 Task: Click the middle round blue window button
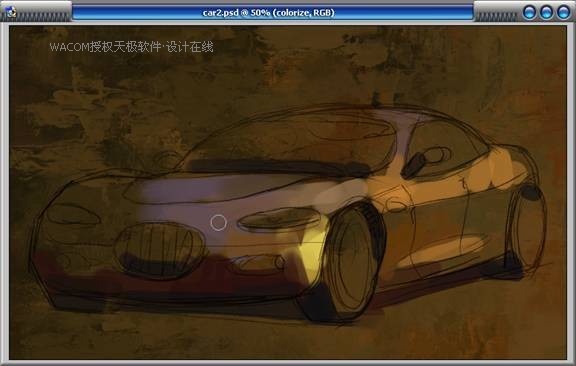(x=546, y=12)
